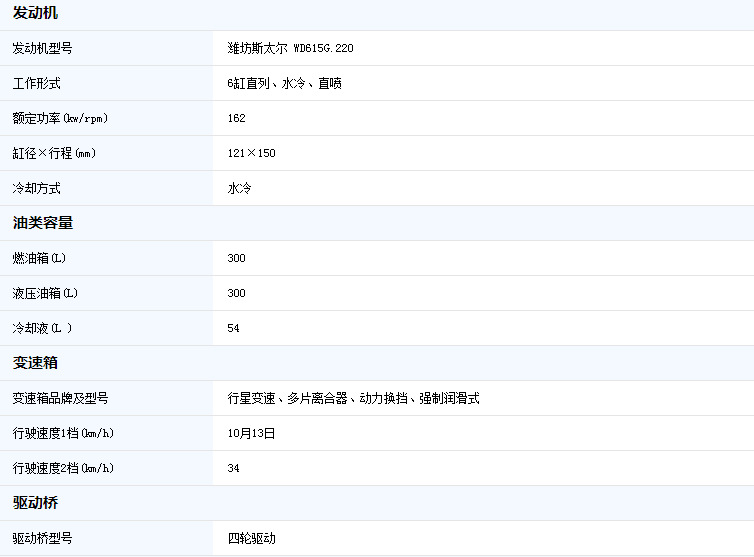Click the 潍坊斯太尔 WD615G.220 engine model value
Image resolution: width=754 pixels, height=557 pixels.
click(290, 48)
